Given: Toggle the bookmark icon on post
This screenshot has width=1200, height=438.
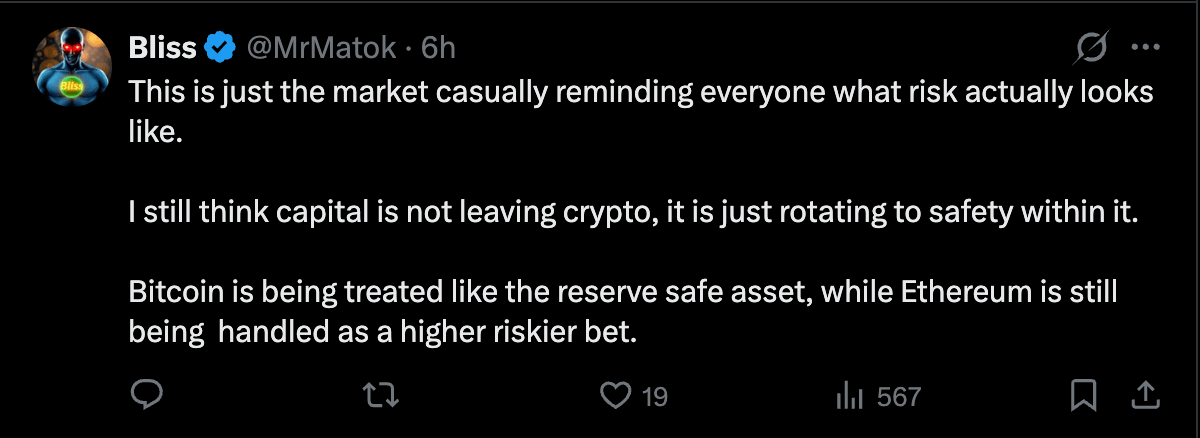Looking at the screenshot, I should click(x=1082, y=396).
